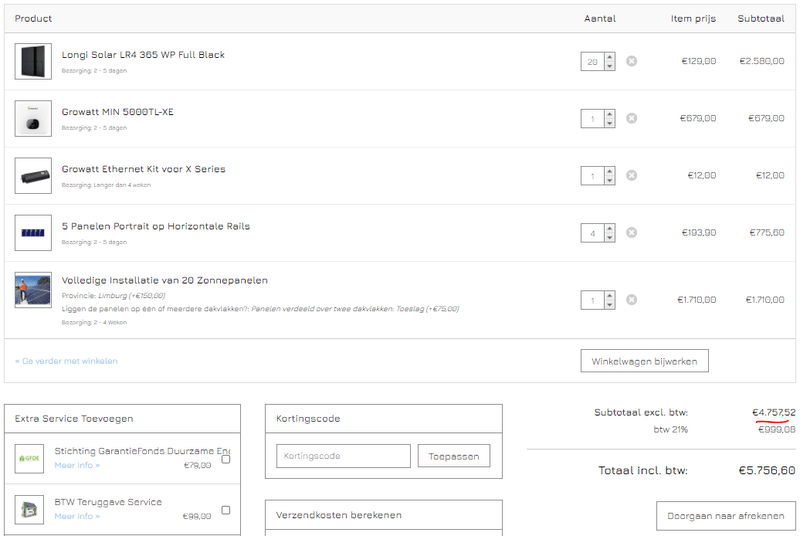
Task: Remove Volledige Installatie item from cart
Action: pyautogui.click(x=631, y=299)
